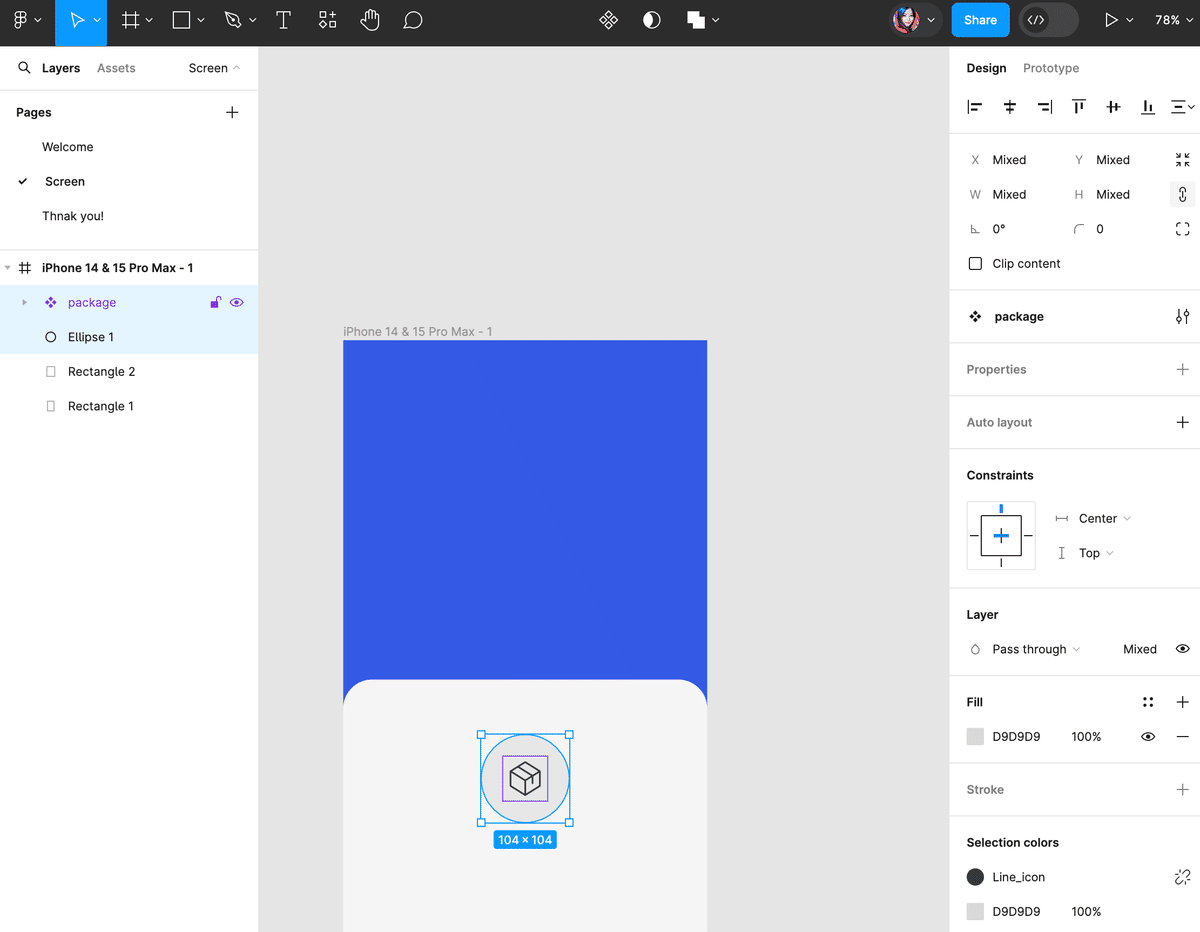Open Pen tool dropdown arrow
This screenshot has height=932, width=1200.
(x=252, y=20)
